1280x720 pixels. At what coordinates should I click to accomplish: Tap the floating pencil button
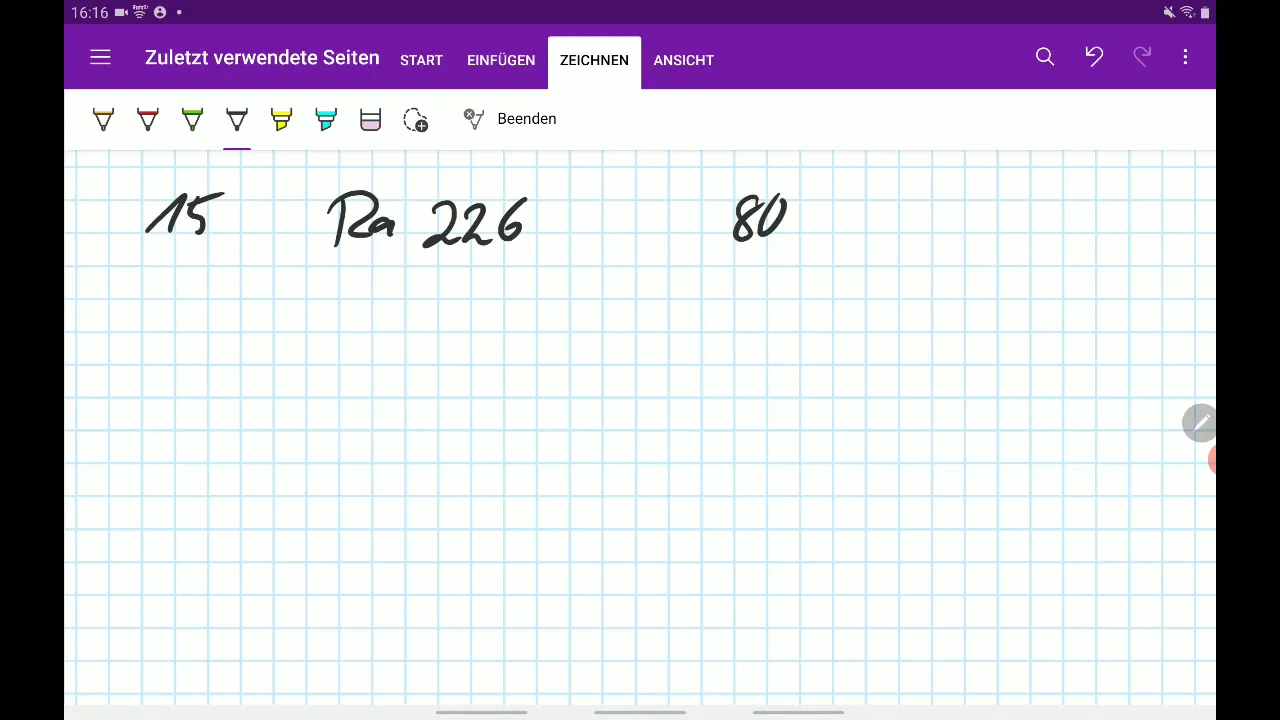pyautogui.click(x=1199, y=423)
